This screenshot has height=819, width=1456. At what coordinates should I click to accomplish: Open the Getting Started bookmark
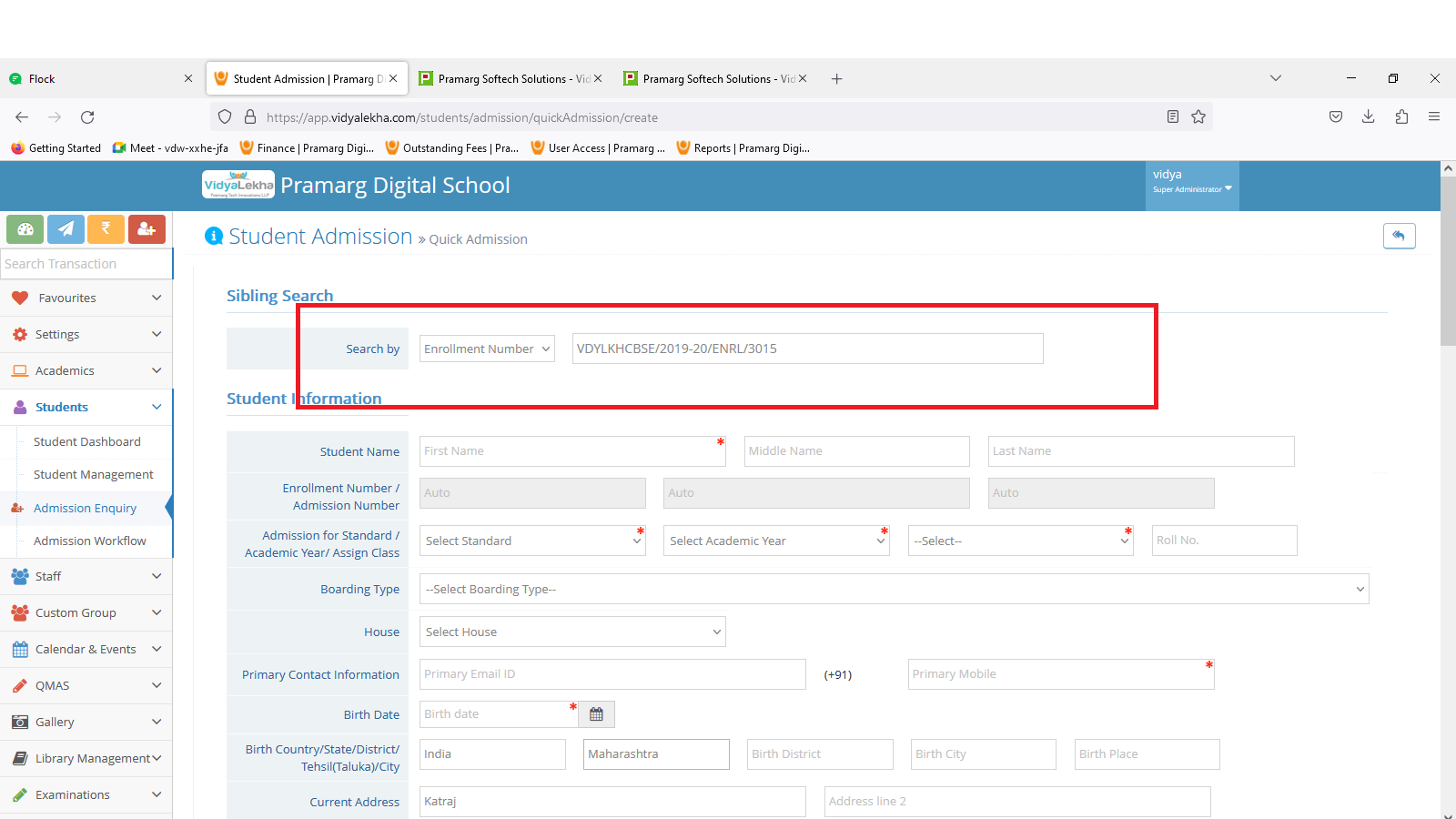pos(56,148)
